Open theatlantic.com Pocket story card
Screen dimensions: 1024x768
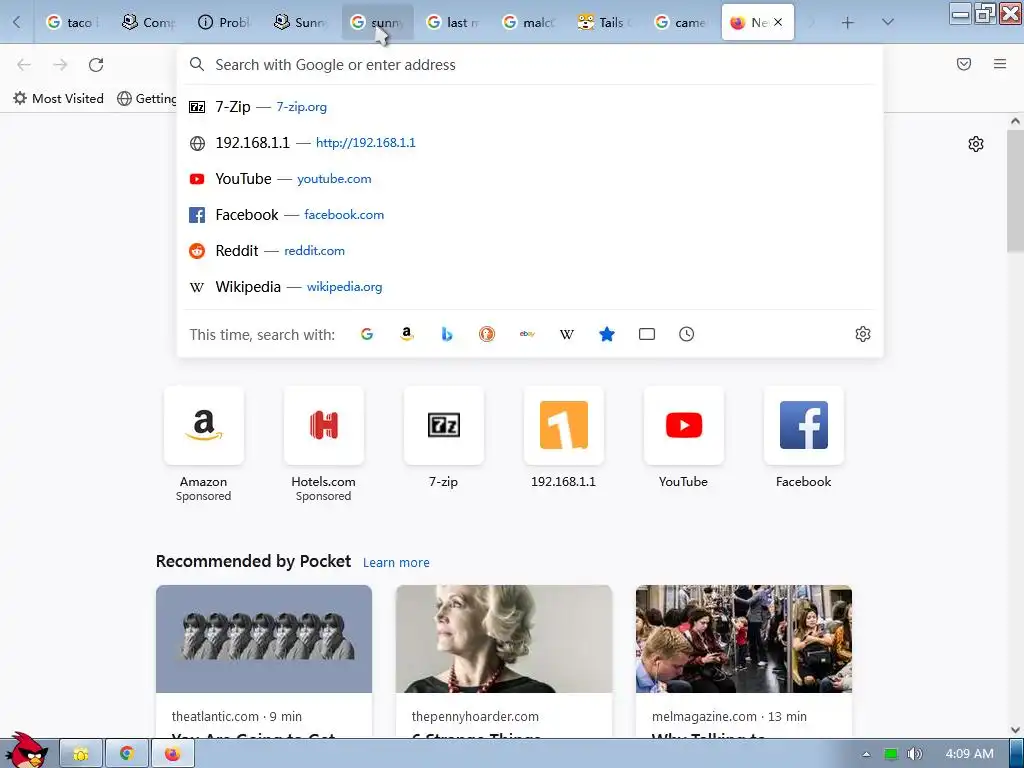tap(264, 662)
